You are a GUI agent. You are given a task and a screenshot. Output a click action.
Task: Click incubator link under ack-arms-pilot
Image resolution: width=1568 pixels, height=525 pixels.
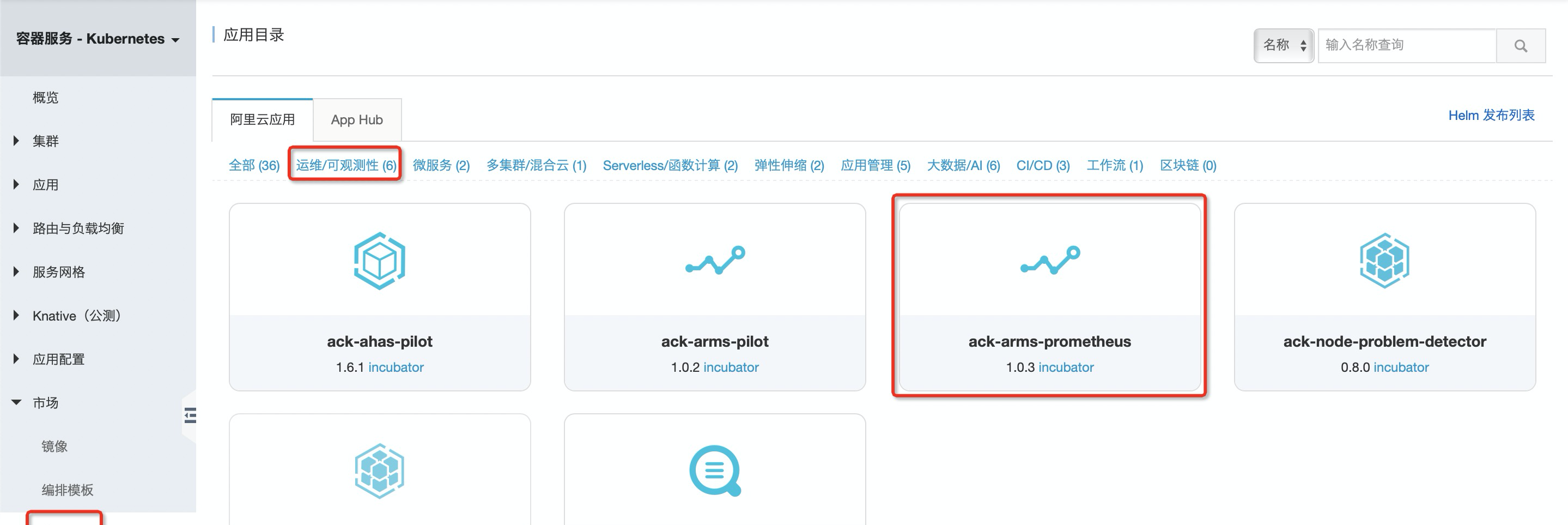[x=731, y=367]
